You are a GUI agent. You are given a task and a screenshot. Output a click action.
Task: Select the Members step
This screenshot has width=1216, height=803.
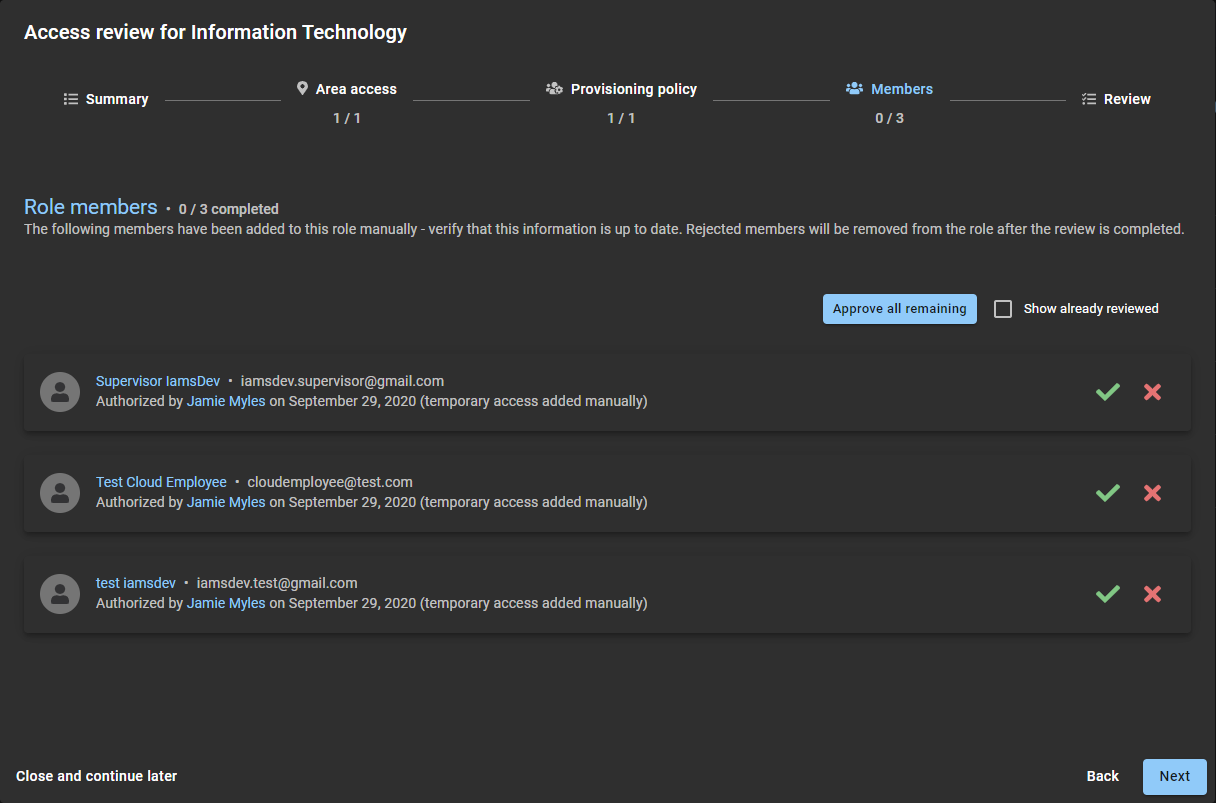[889, 89]
